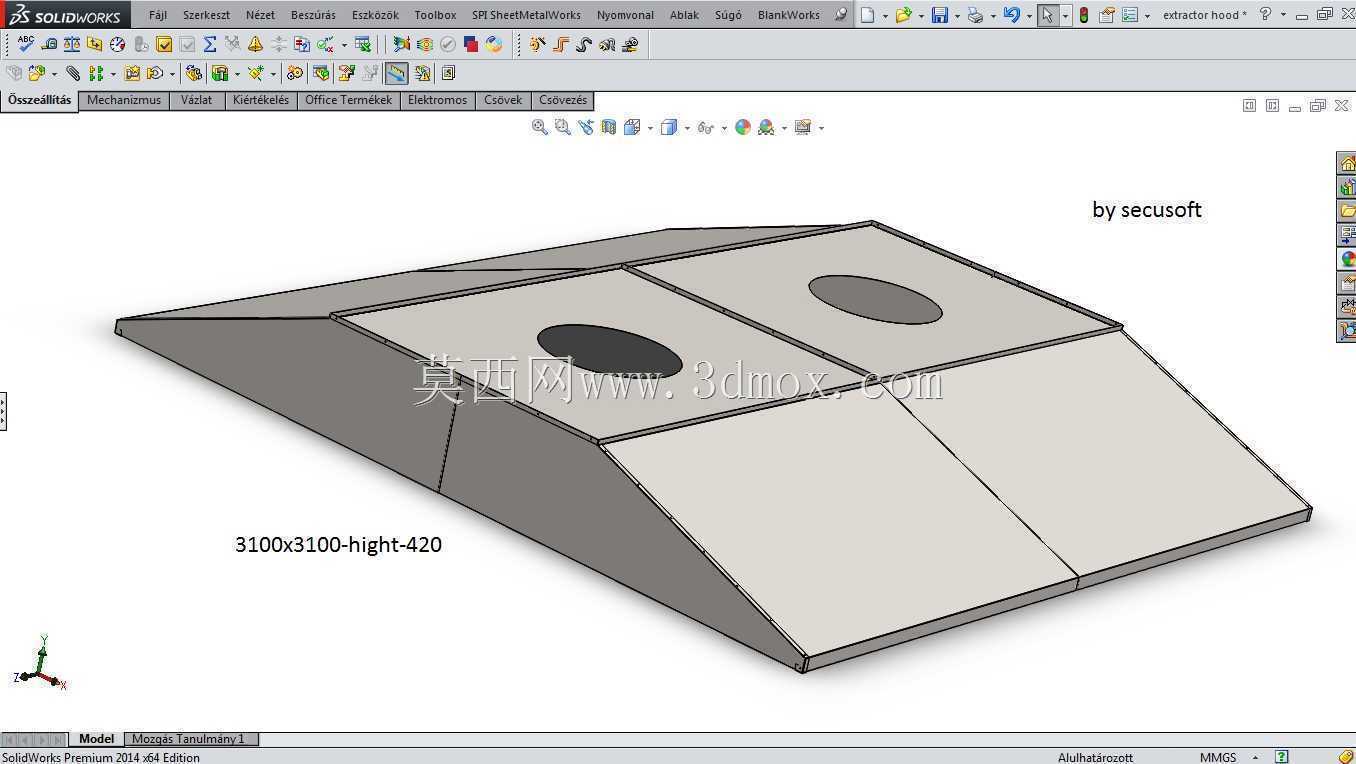The image size is (1356, 764).
Task: Open the Measure tool
Action: (x=49, y=44)
